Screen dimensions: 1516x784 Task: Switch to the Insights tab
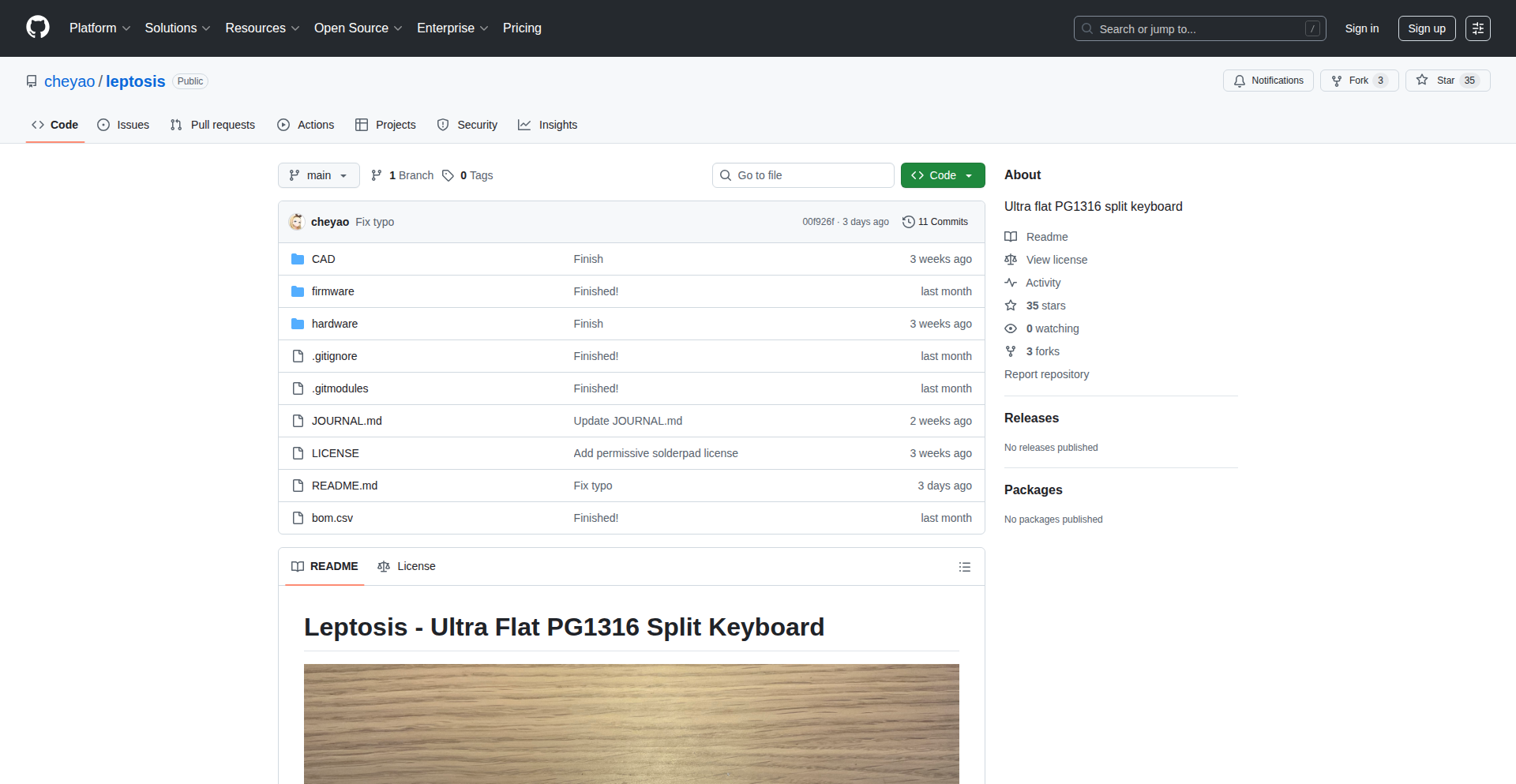click(x=547, y=125)
